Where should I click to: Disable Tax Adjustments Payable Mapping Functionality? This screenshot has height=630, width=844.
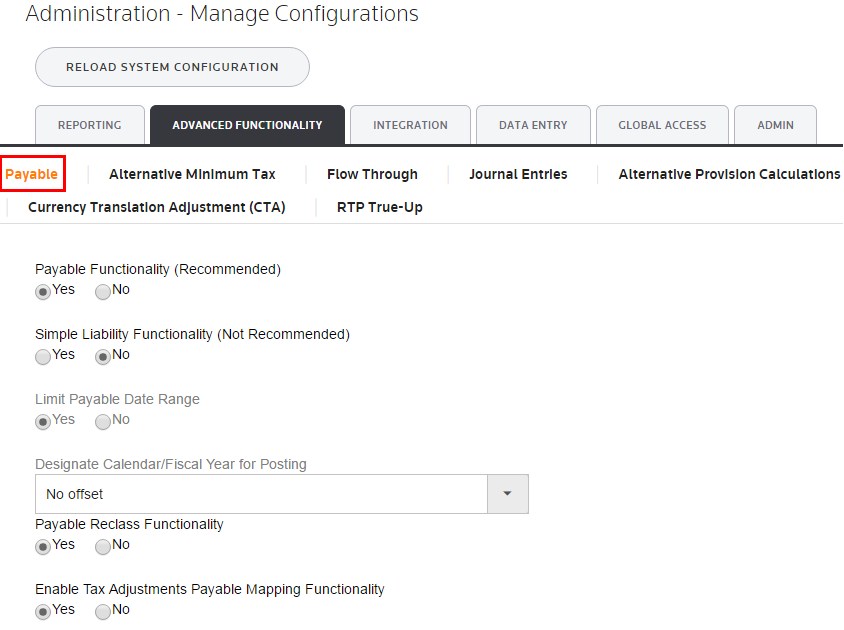(x=103, y=612)
